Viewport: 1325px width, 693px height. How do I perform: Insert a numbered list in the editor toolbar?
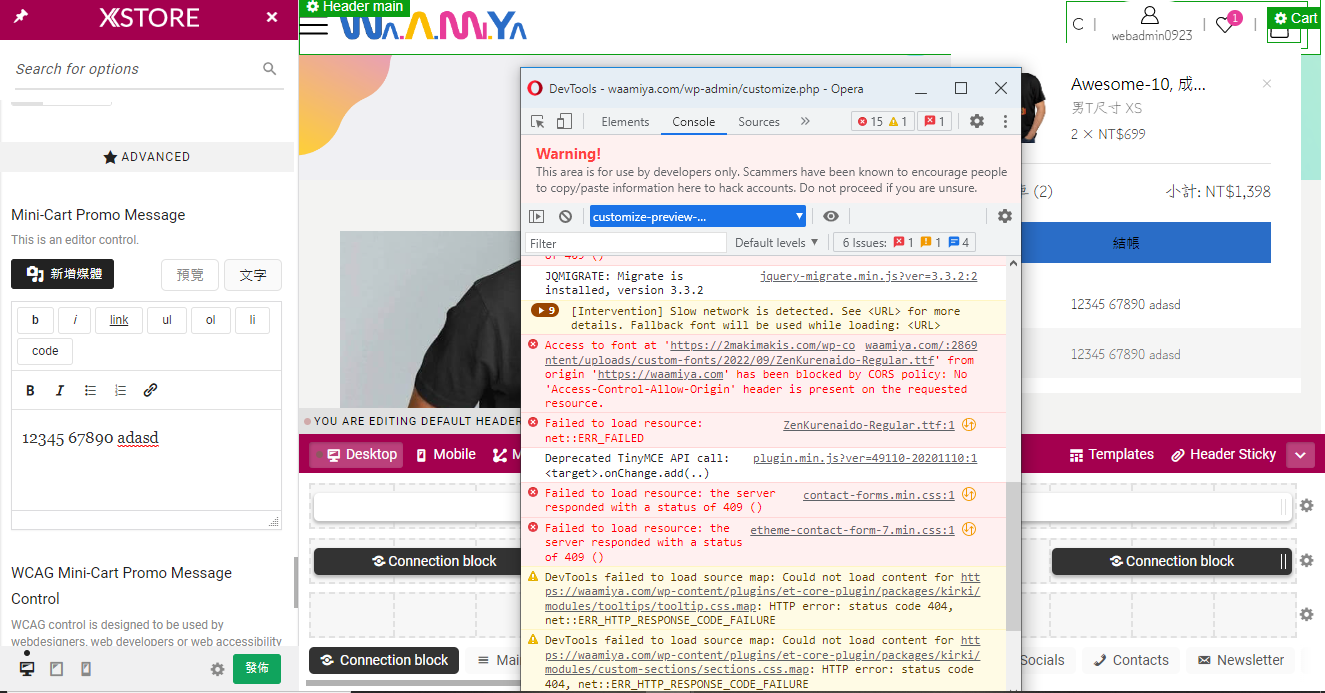coord(120,390)
